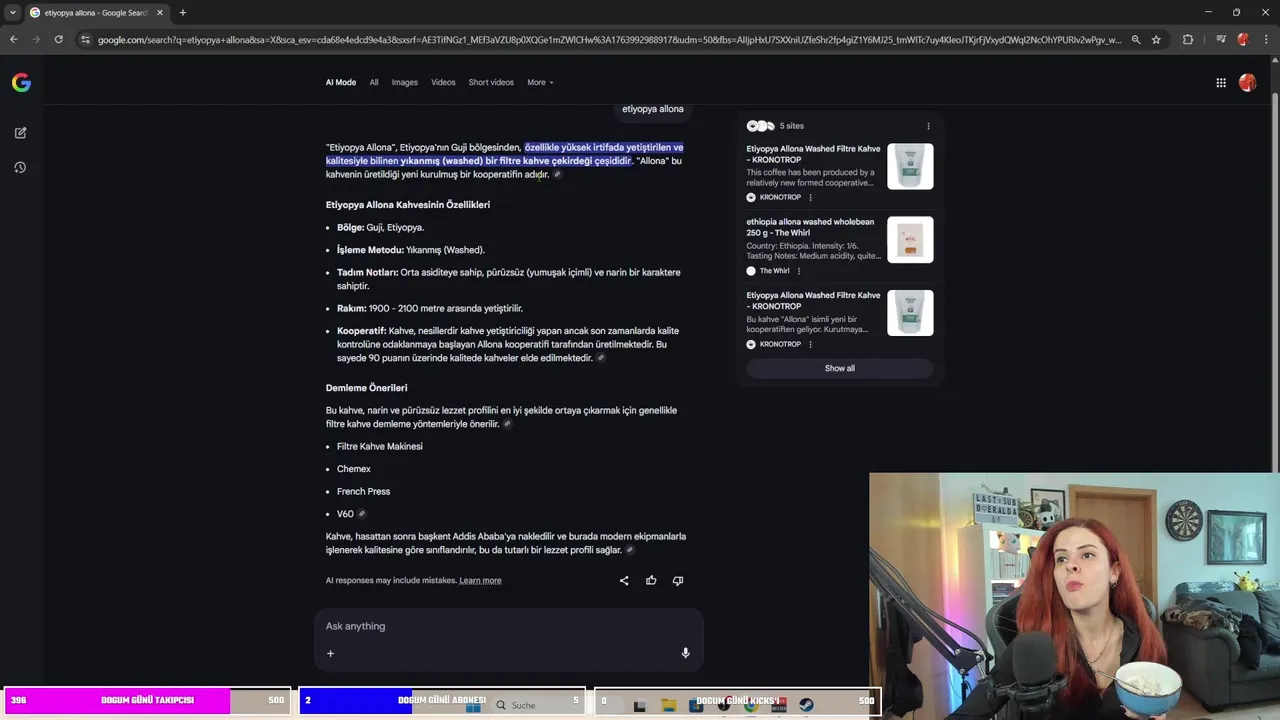Image resolution: width=1280 pixels, height=720 pixels.
Task: Share the AI response
Action: (x=624, y=580)
